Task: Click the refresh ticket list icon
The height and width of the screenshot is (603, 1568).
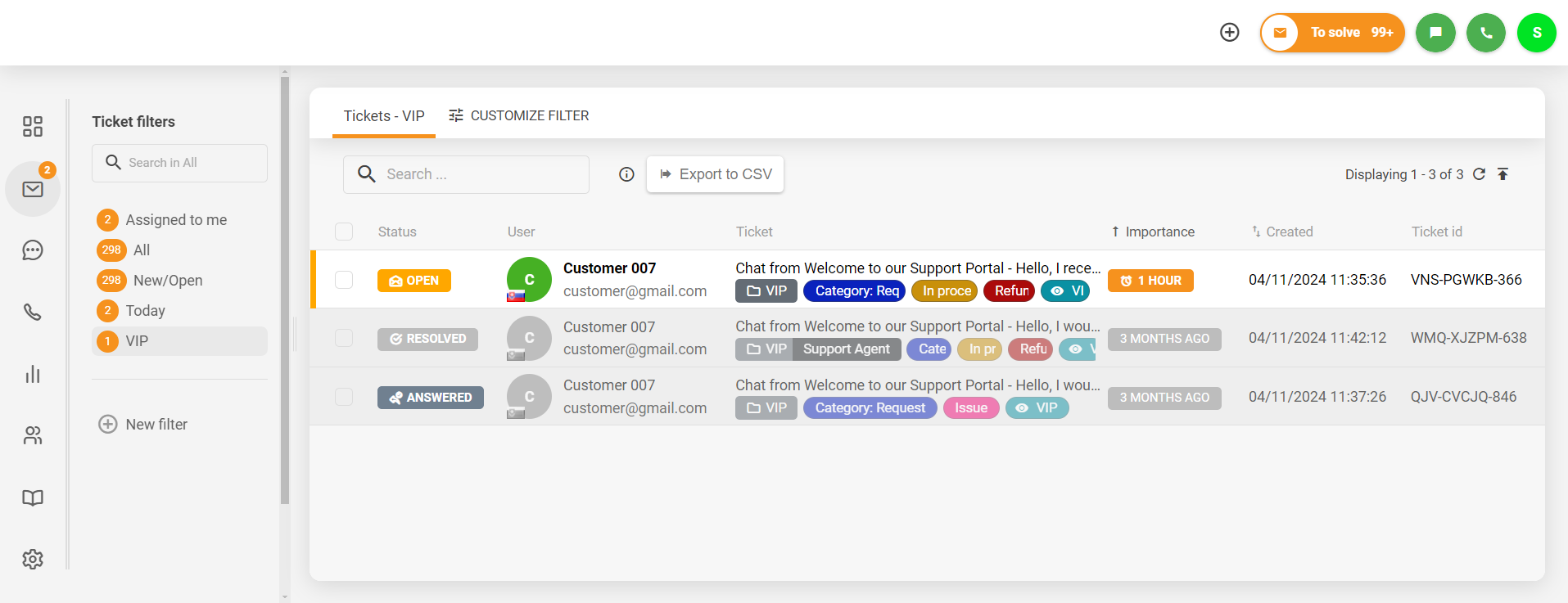Action: [1479, 174]
